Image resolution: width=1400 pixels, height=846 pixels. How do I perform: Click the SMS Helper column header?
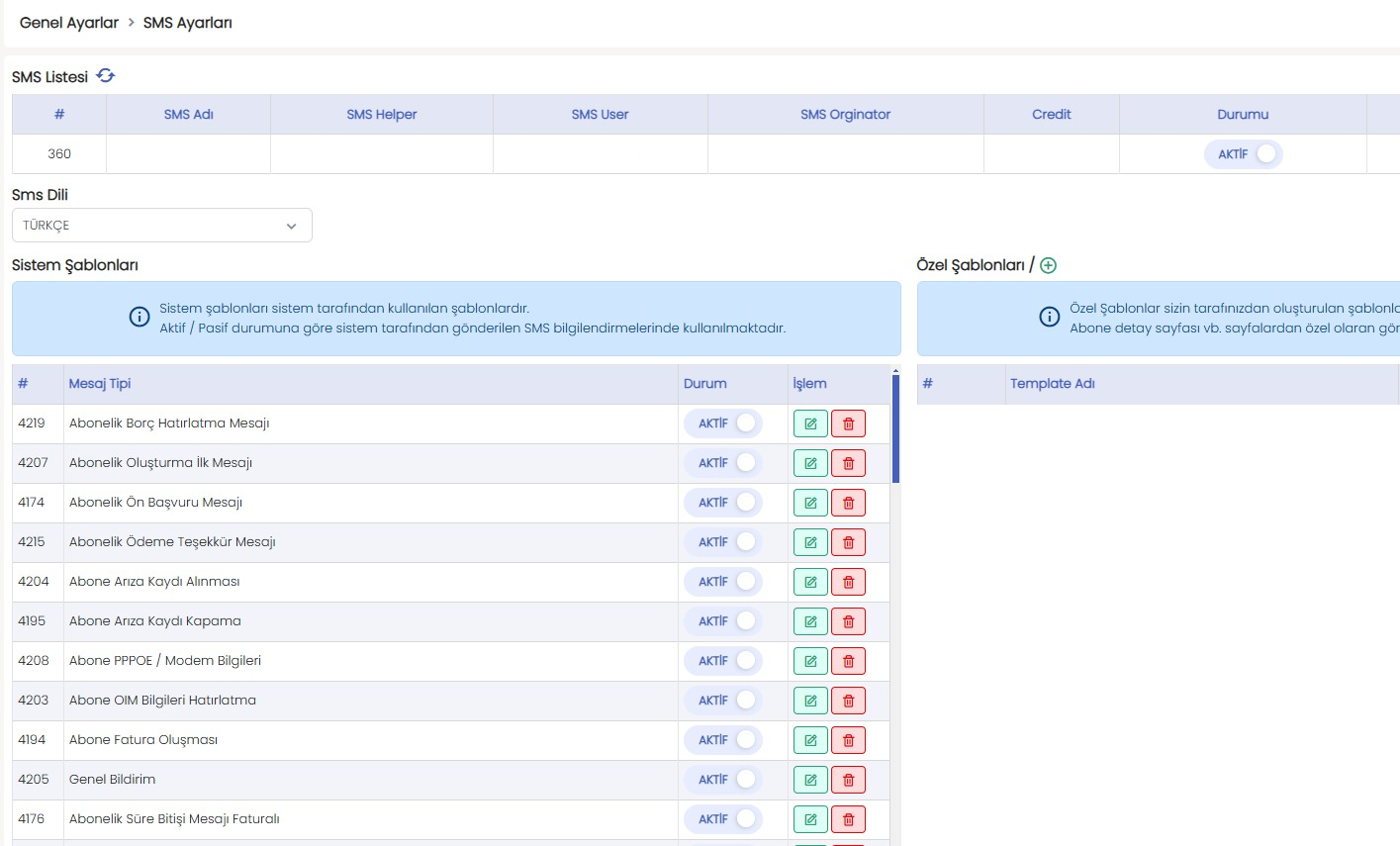click(382, 115)
